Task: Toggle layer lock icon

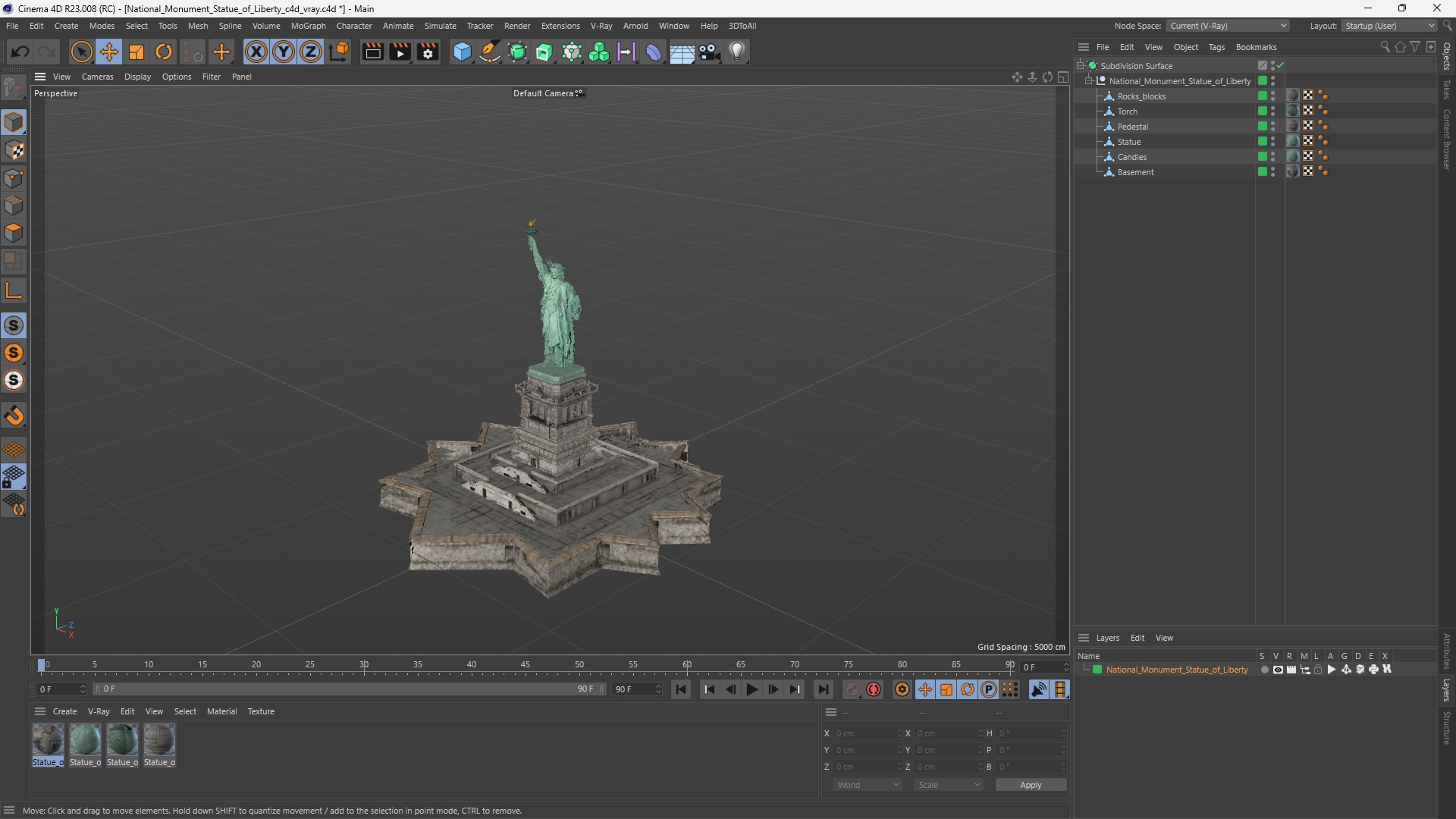Action: tap(1318, 670)
